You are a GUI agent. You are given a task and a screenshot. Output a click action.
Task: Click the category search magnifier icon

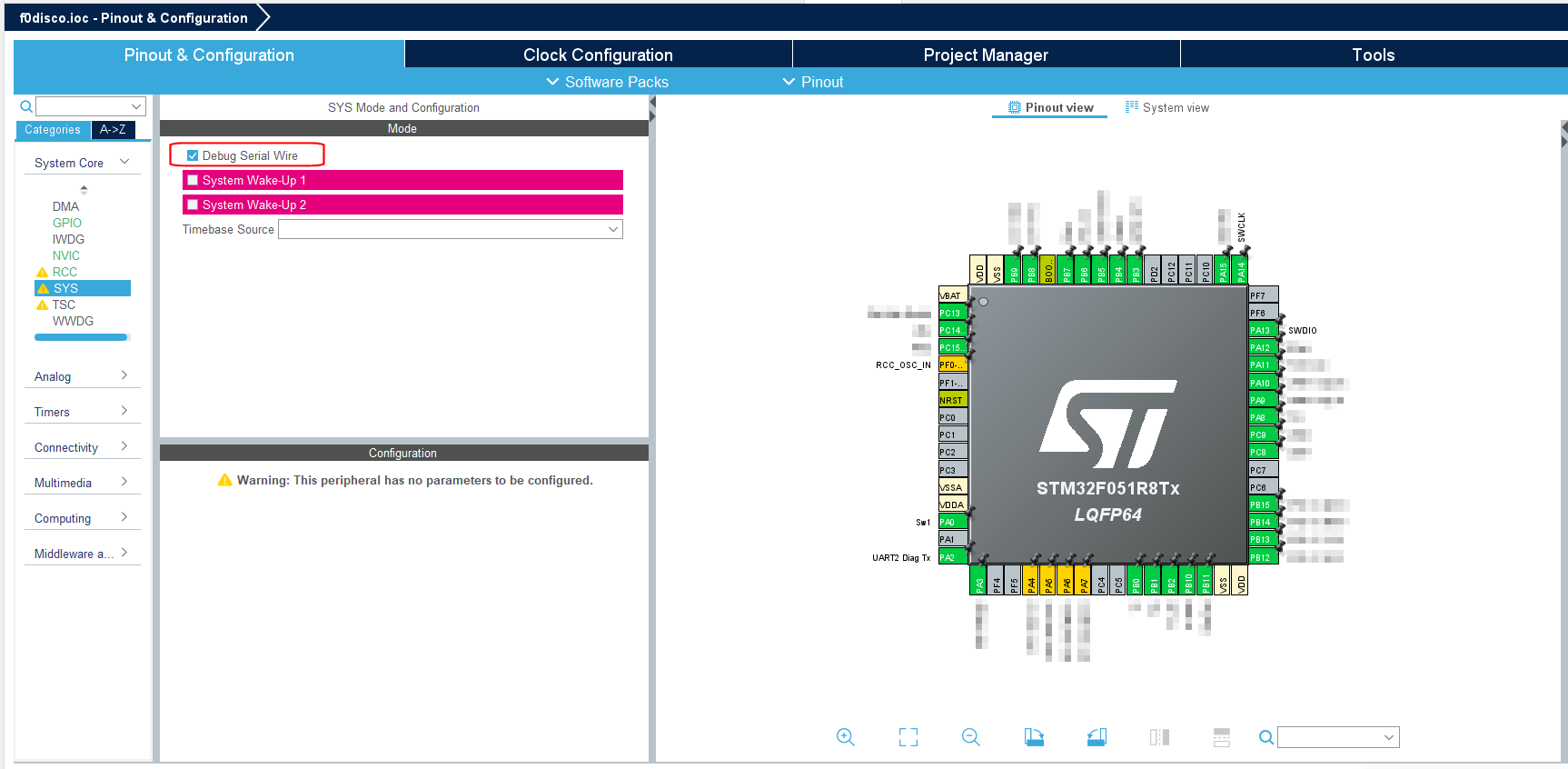[x=26, y=106]
